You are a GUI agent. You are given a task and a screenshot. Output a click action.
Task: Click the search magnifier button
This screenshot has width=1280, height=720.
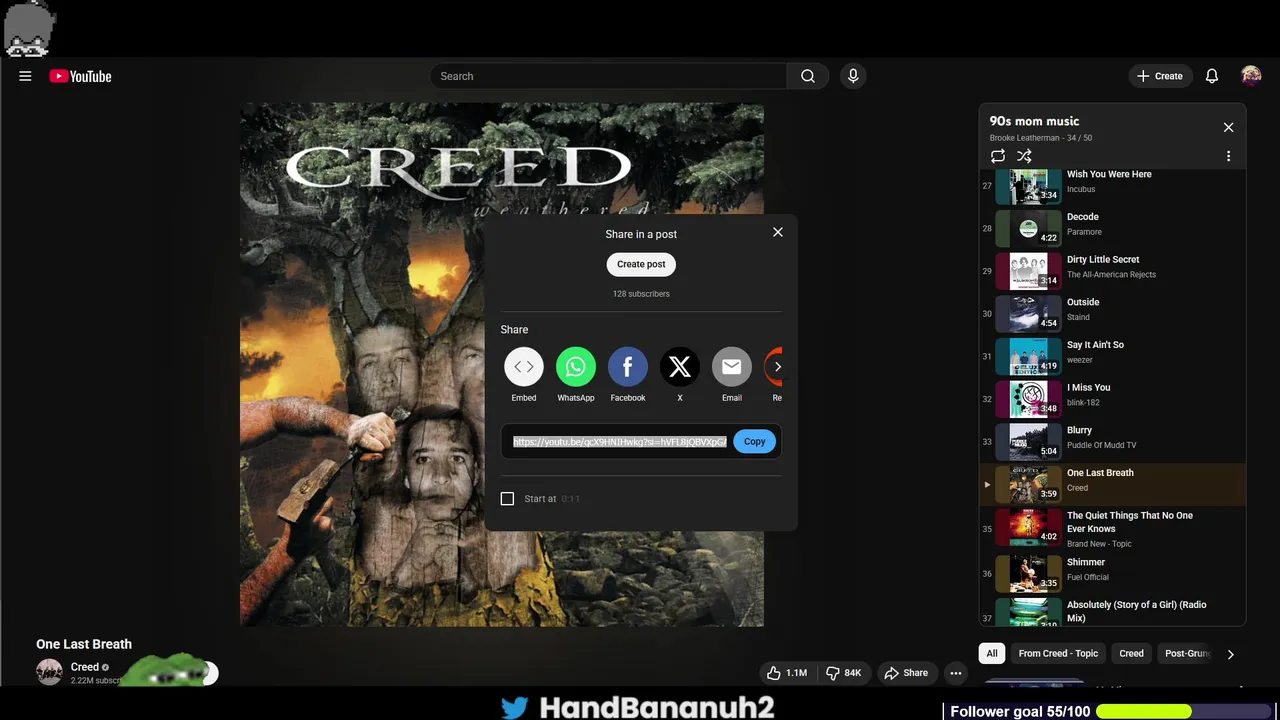point(808,76)
